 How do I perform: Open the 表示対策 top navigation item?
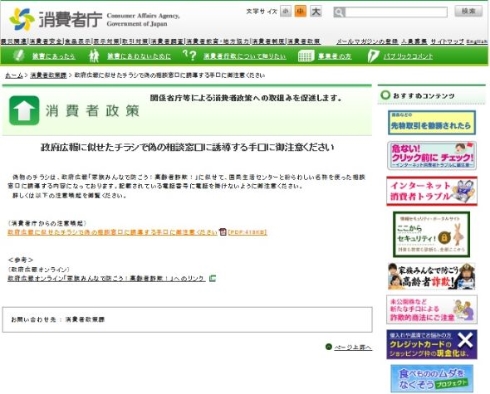(x=106, y=41)
